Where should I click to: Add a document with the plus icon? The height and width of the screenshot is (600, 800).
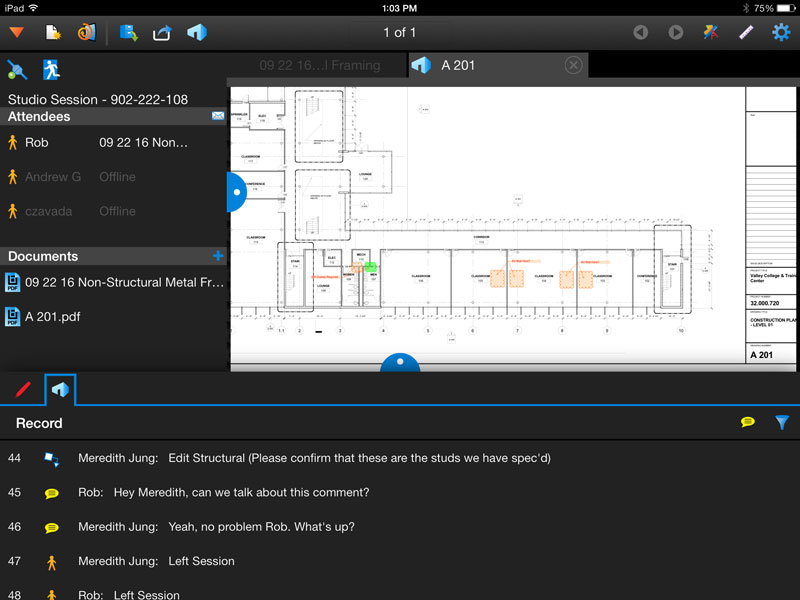tap(218, 256)
